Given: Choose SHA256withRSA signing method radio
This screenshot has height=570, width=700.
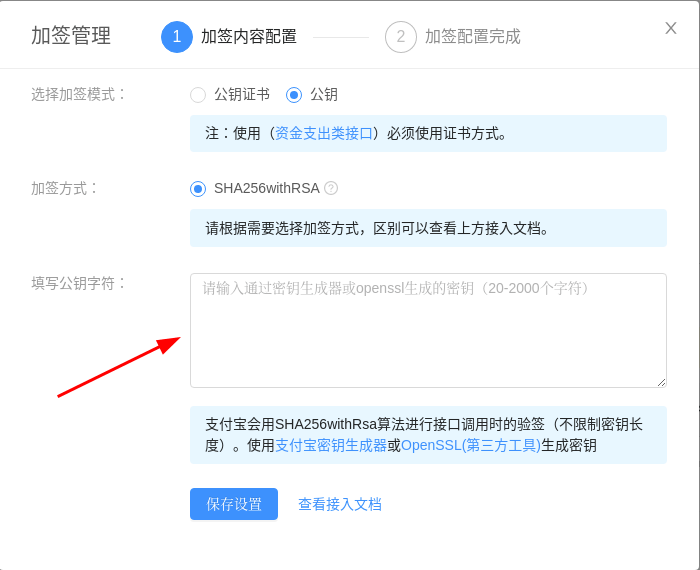Looking at the screenshot, I should (x=198, y=188).
